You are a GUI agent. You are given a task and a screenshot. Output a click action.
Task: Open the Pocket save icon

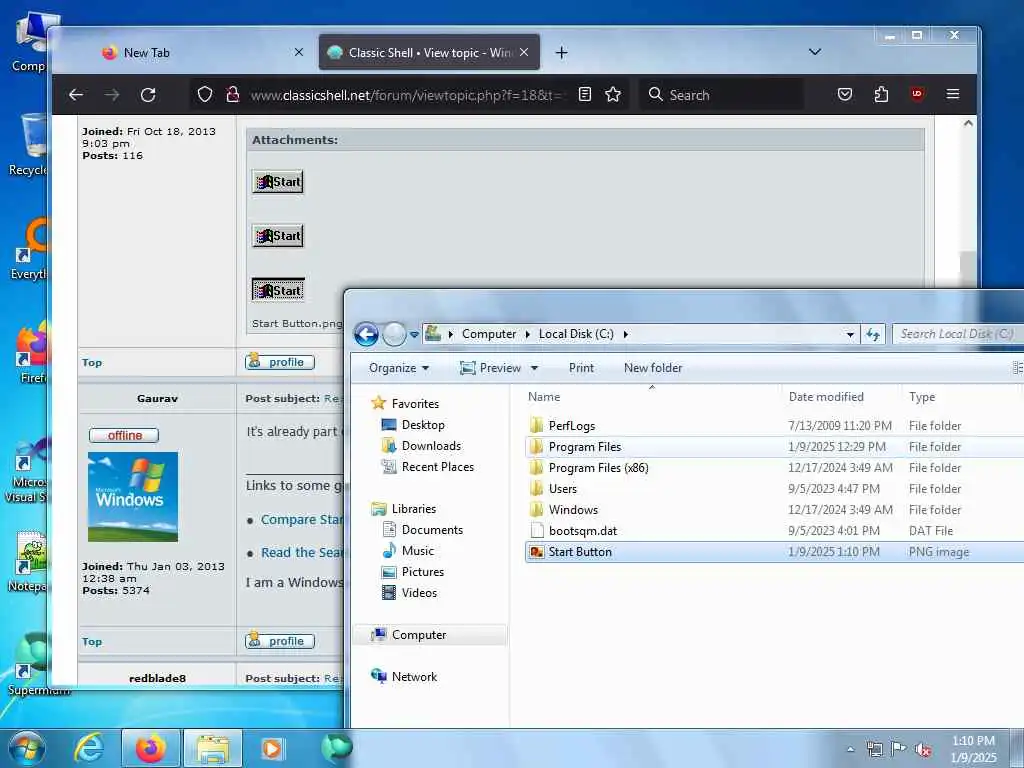coord(844,95)
